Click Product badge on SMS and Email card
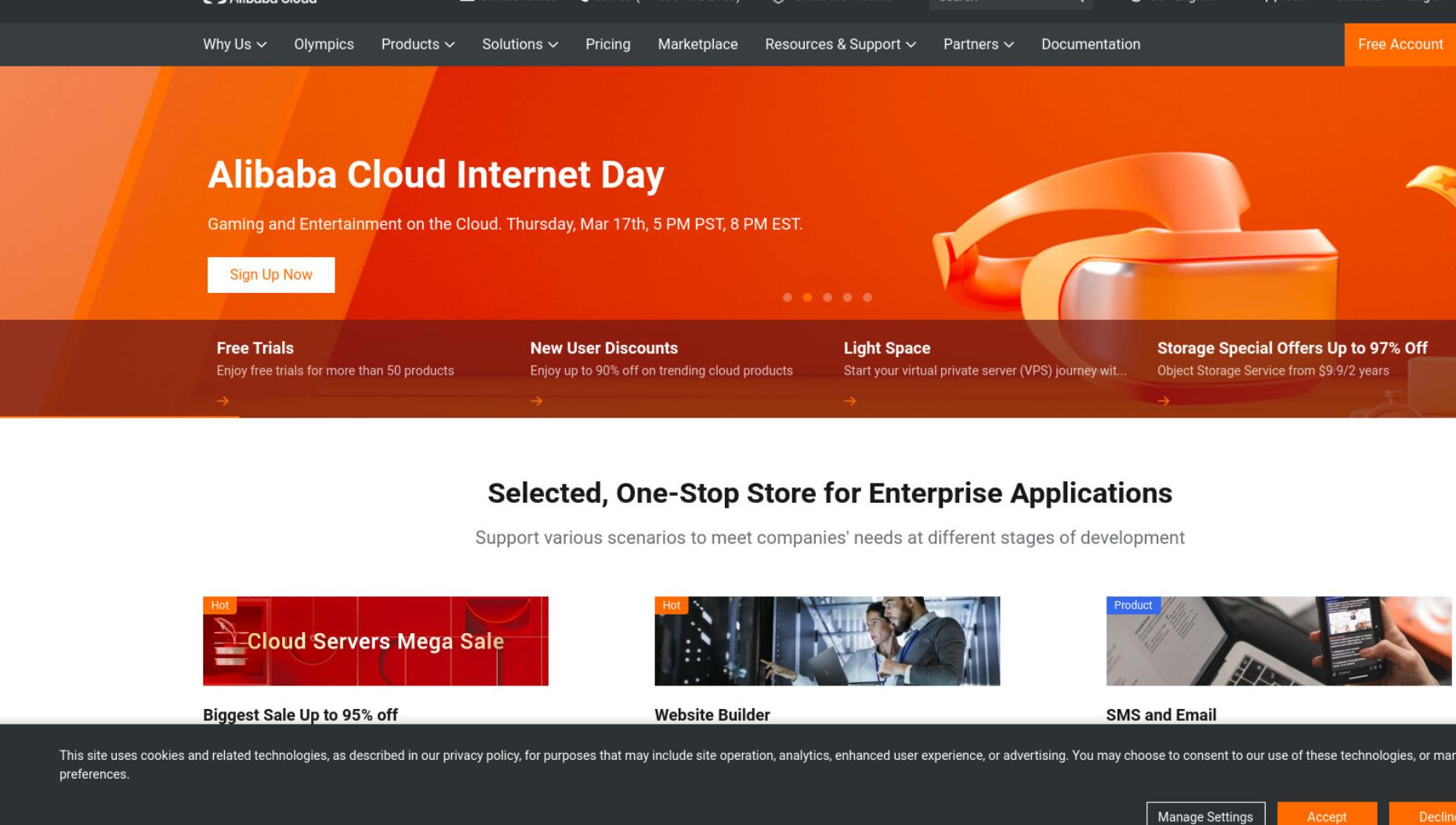Image resolution: width=1456 pixels, height=825 pixels. 1132,605
